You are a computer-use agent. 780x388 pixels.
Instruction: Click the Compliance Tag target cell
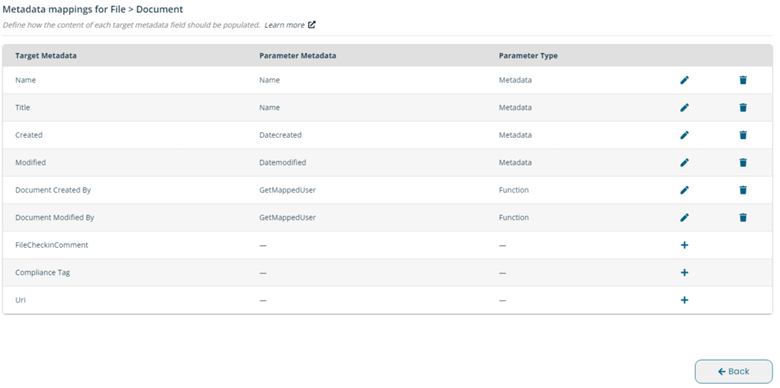coord(43,273)
